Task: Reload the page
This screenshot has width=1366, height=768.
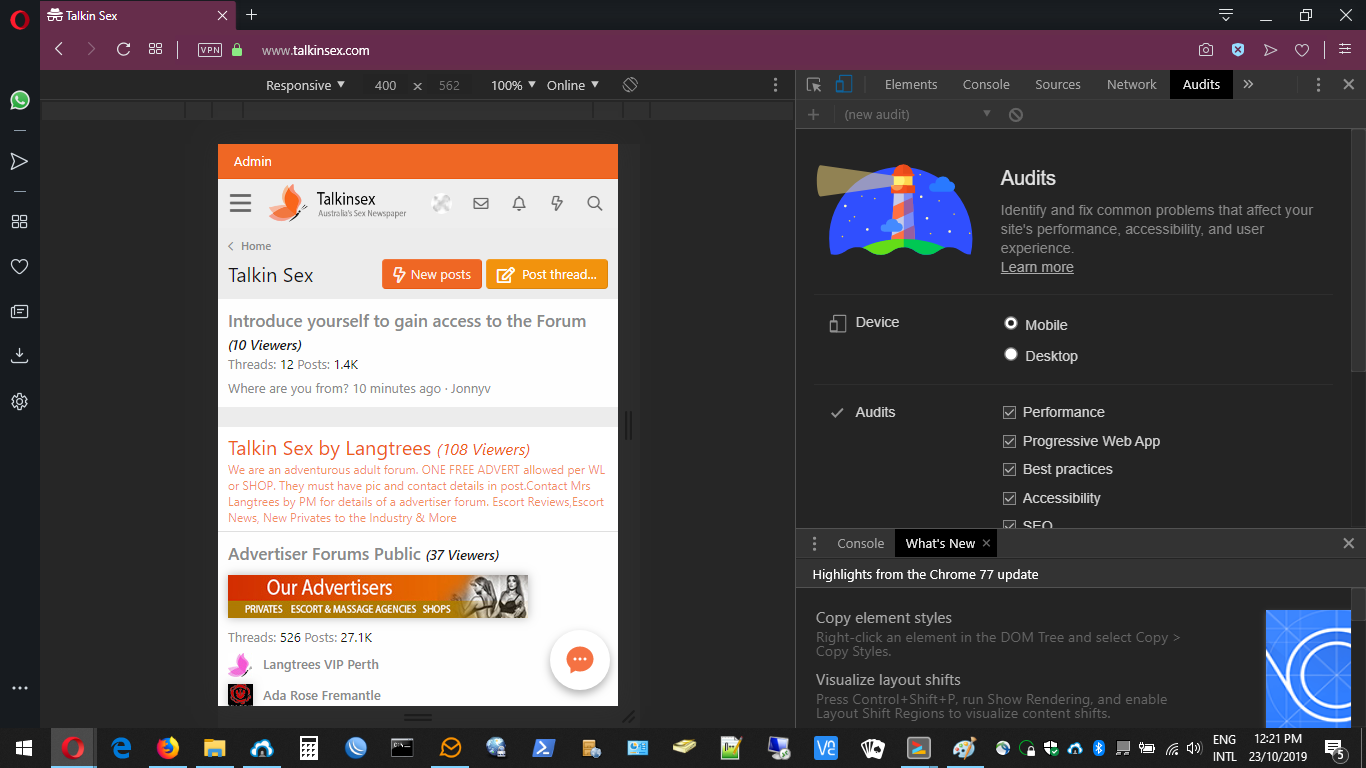Action: click(123, 49)
